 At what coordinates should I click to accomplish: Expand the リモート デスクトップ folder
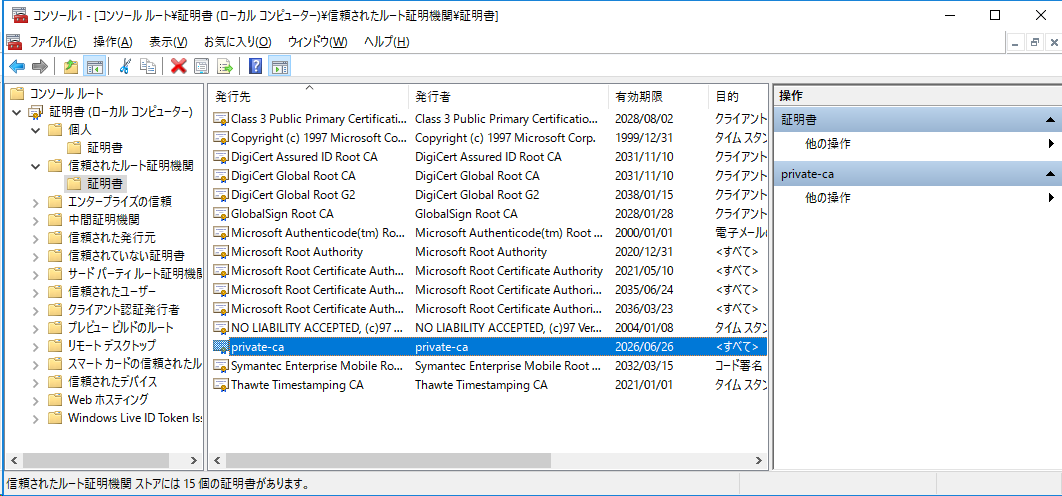(x=36, y=346)
